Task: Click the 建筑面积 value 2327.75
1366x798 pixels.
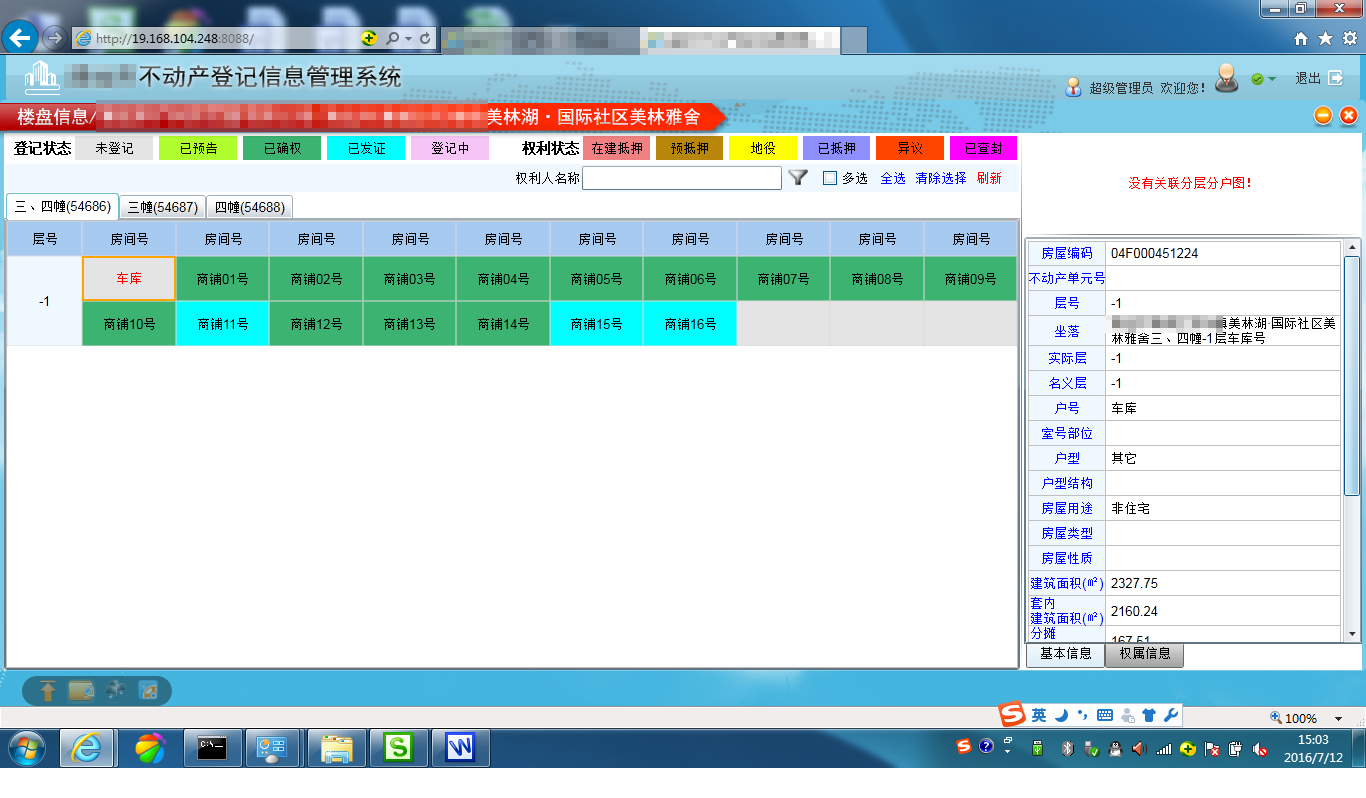Action: coord(1135,583)
